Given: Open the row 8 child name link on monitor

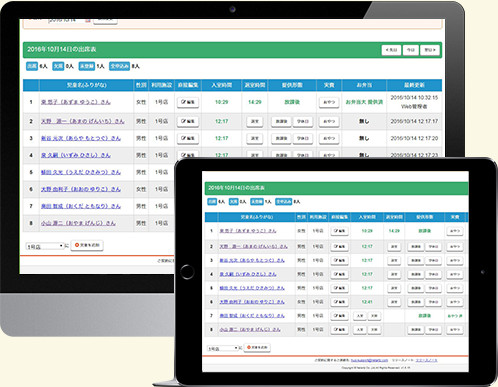Looking at the screenshot, I should 78,223.
